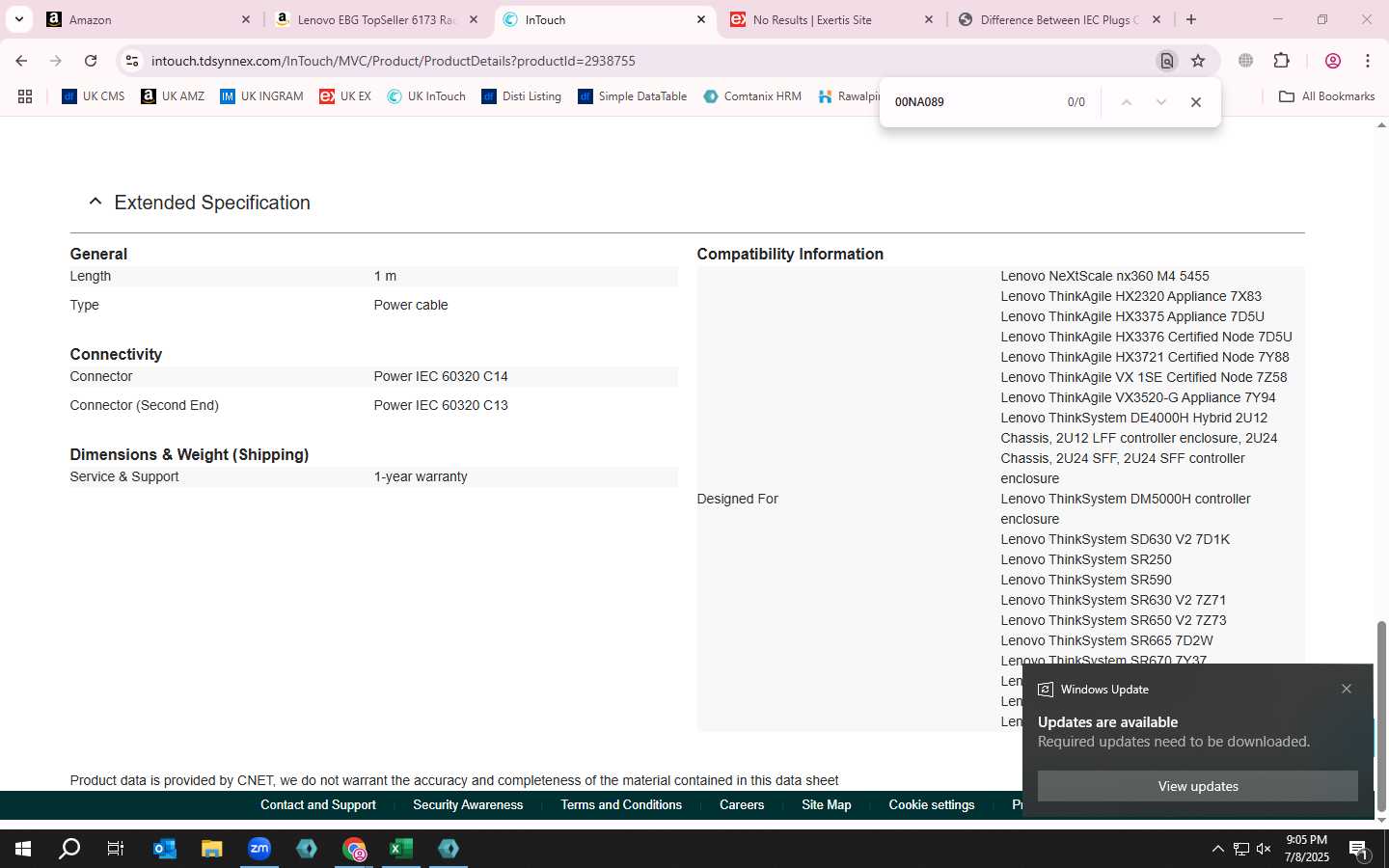Screen dimensions: 1389x868
Task: Go back to previous page
Action: tap(21, 61)
